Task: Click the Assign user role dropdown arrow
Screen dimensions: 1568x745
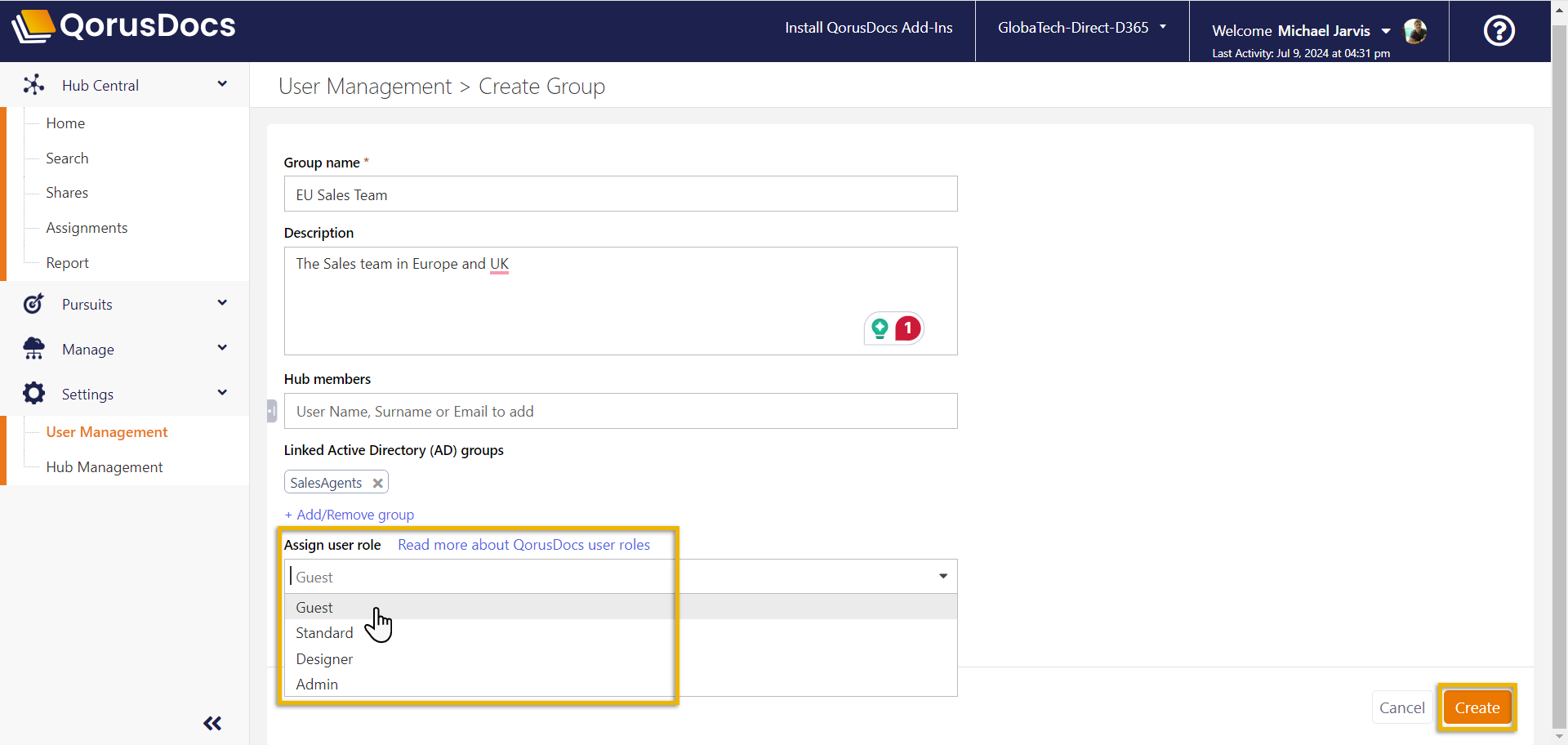Action: (x=943, y=577)
